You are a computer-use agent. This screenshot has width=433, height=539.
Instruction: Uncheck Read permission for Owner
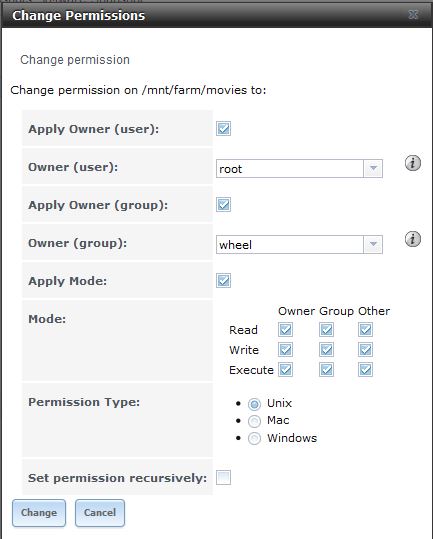pos(286,330)
